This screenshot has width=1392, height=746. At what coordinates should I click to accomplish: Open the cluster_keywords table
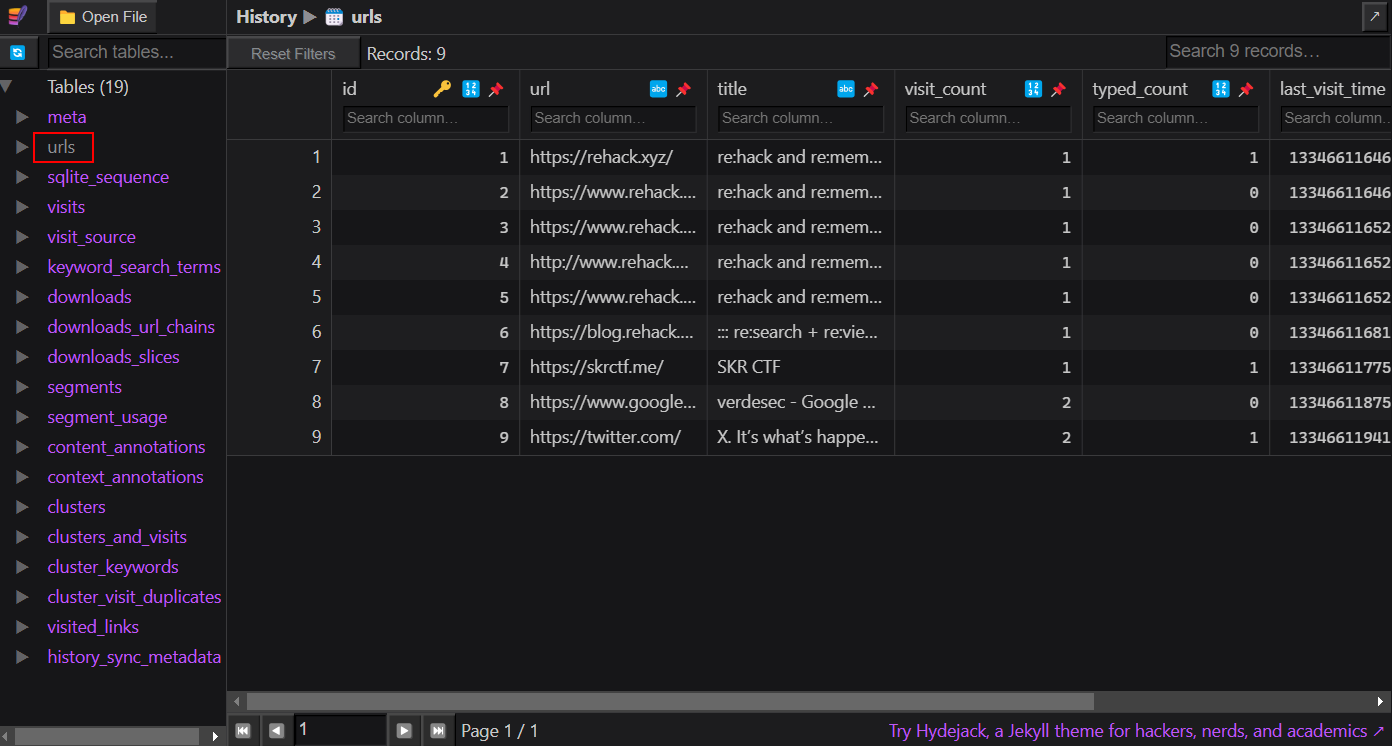(112, 567)
